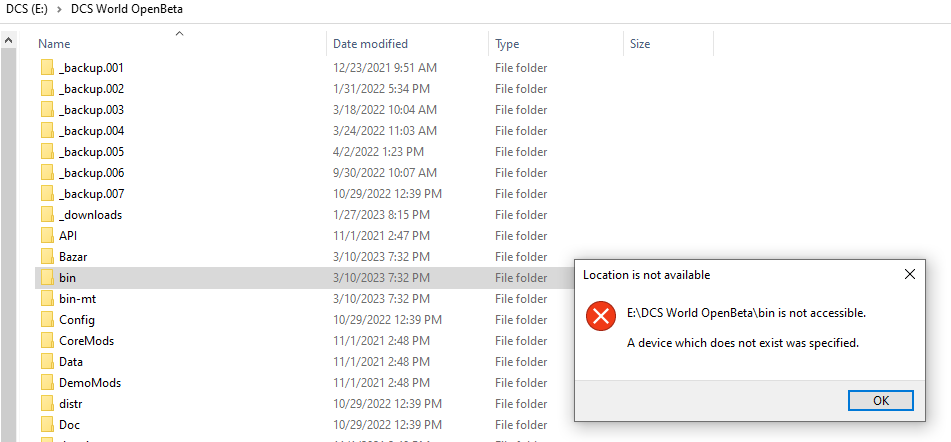
Task: Click the folder icon for _downloads
Action: pos(48,215)
